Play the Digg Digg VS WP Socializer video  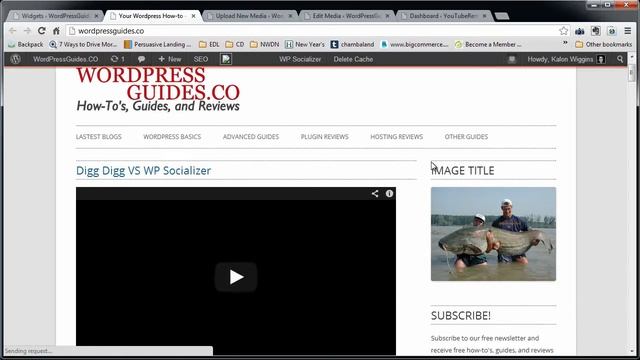pos(236,277)
